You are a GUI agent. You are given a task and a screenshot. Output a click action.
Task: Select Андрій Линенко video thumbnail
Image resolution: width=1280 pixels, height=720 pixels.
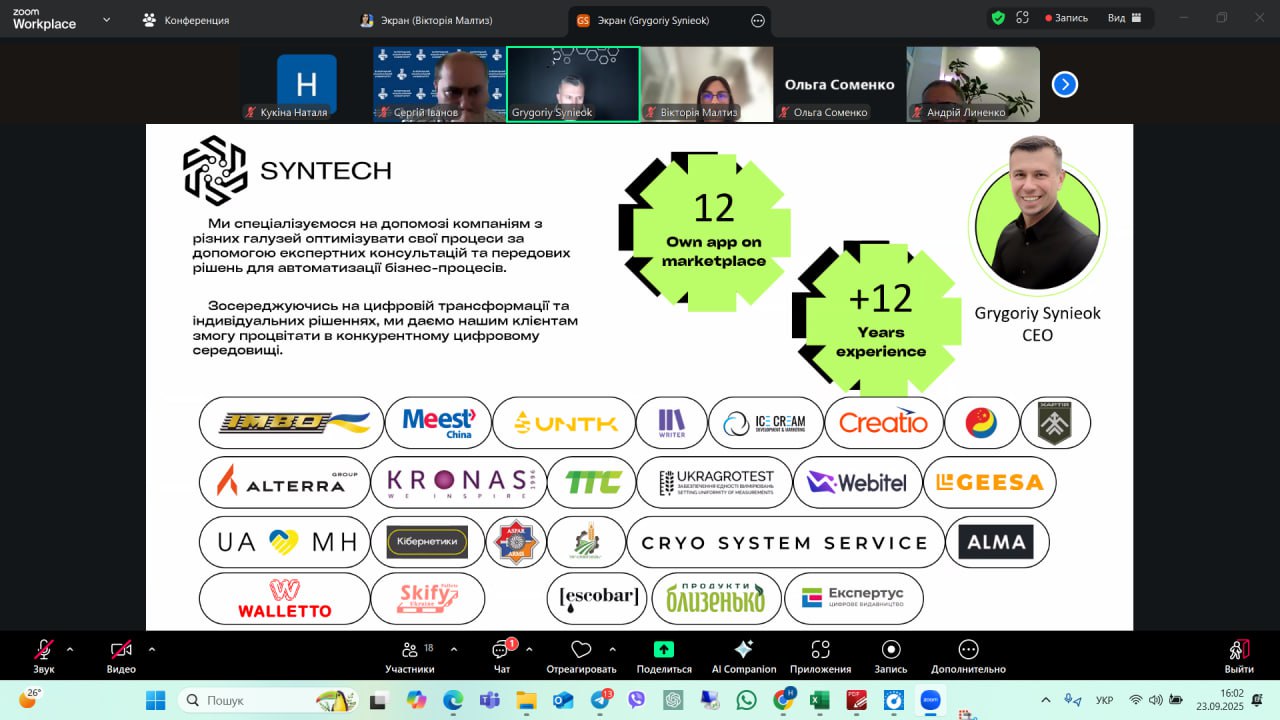click(x=973, y=84)
